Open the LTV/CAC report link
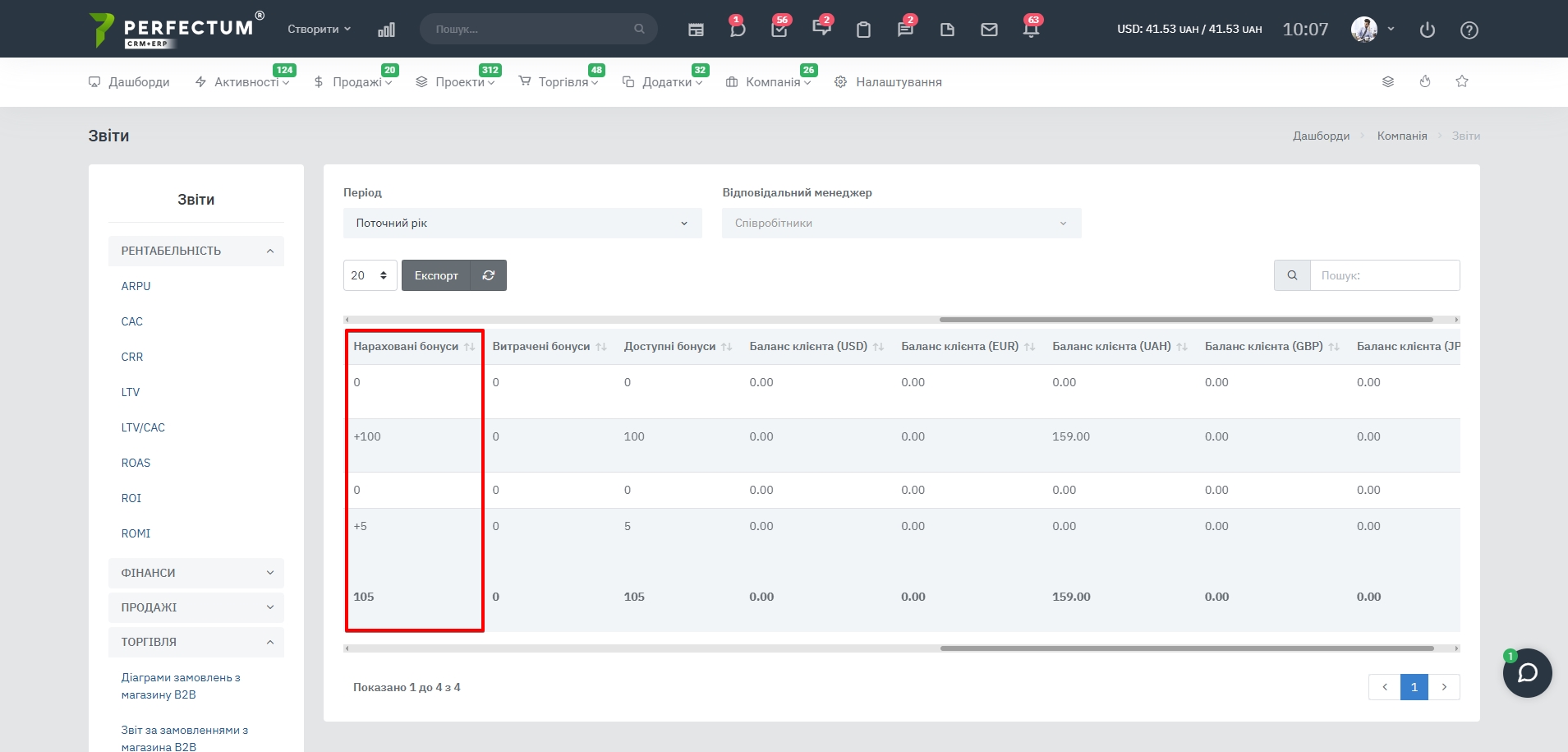This screenshot has width=1568, height=752. pyautogui.click(x=143, y=427)
